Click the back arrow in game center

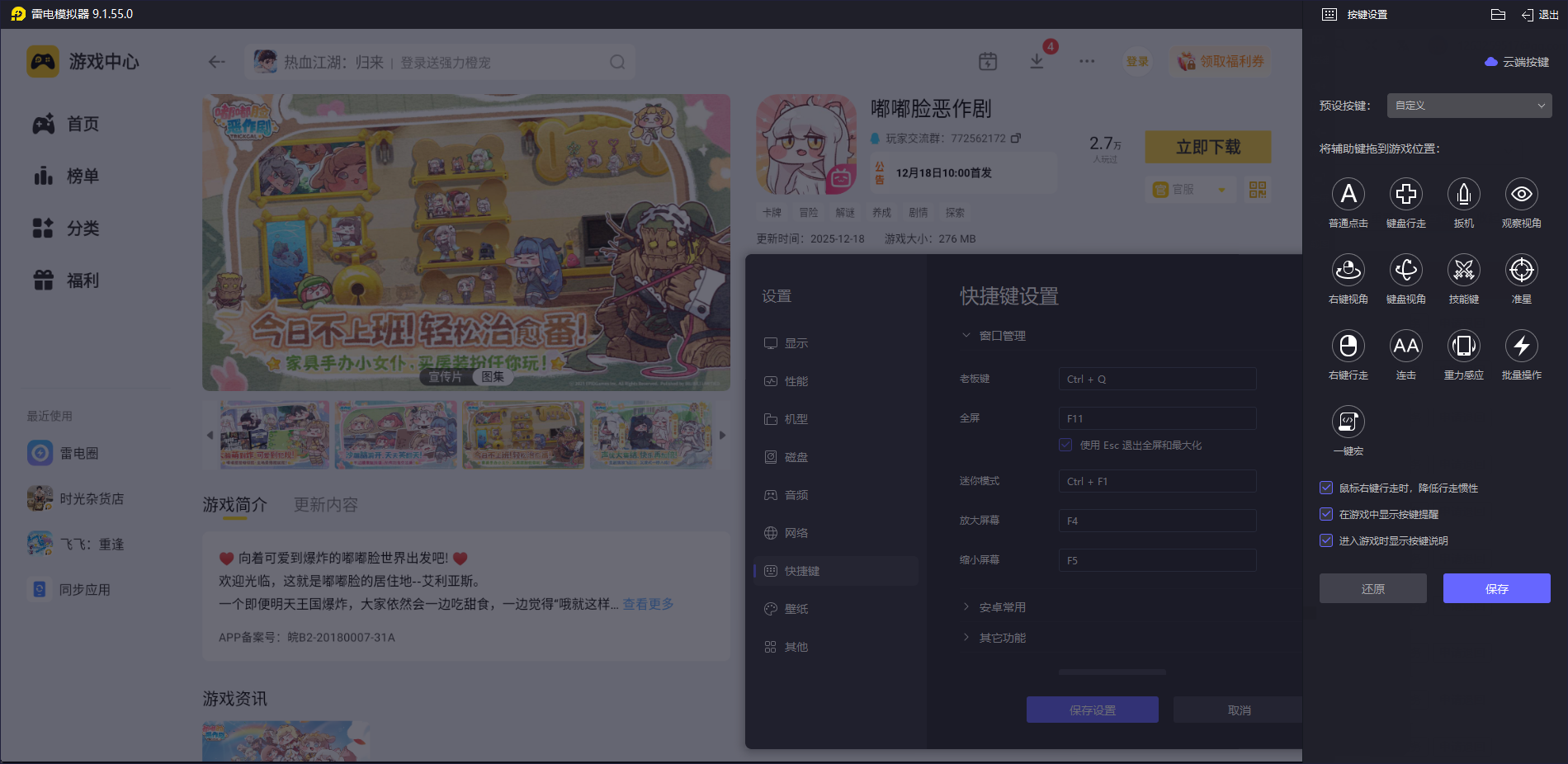tap(217, 62)
